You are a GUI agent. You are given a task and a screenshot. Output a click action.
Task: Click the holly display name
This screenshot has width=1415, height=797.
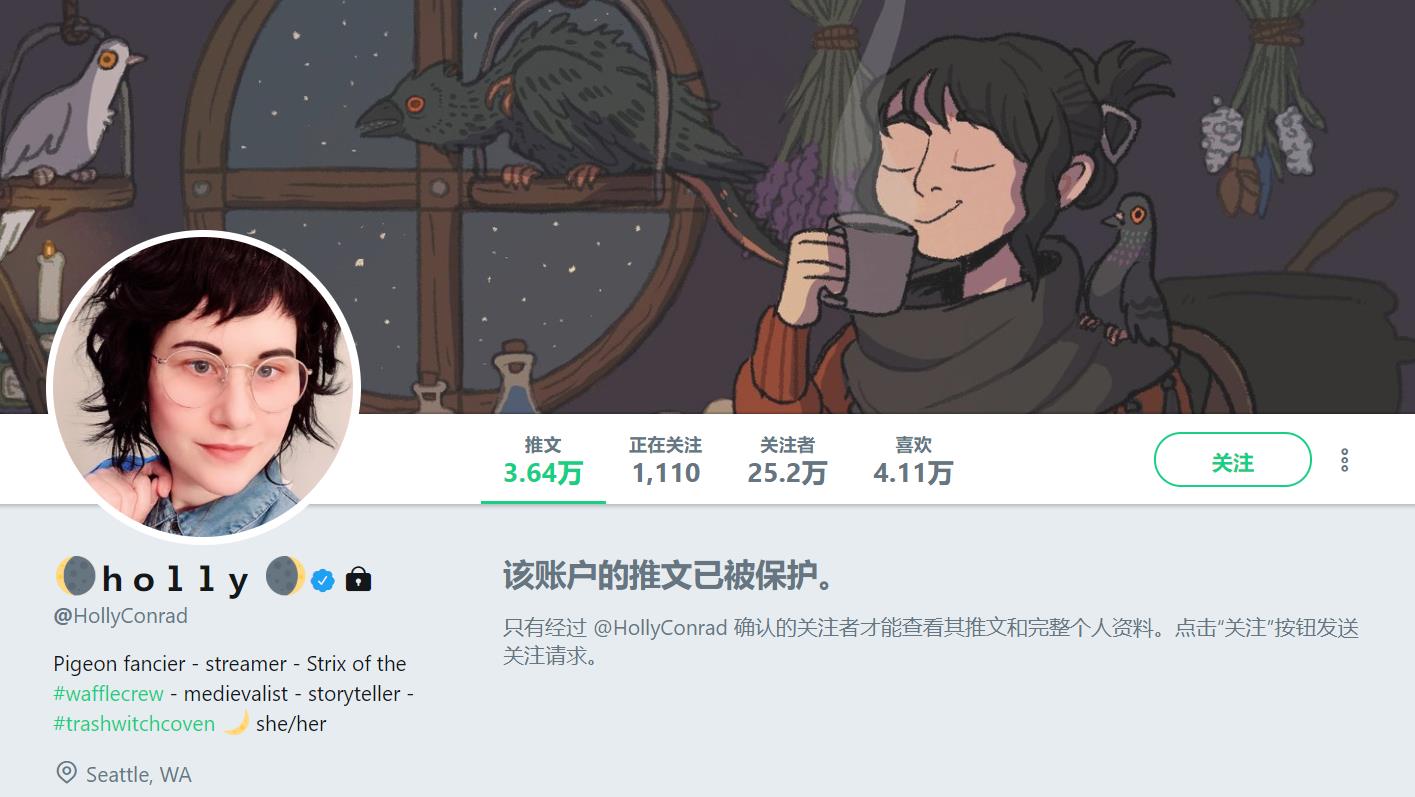pyautogui.click(x=176, y=580)
